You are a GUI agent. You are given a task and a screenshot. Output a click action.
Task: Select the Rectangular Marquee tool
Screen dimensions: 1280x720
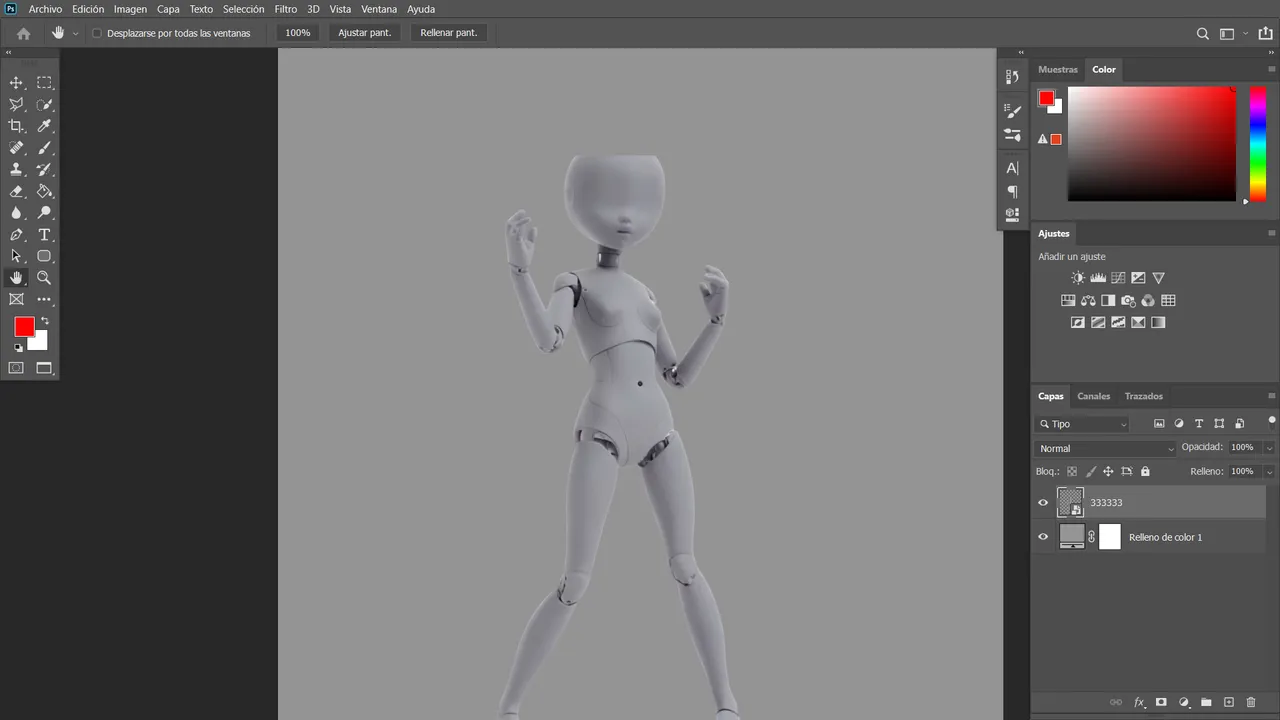(x=44, y=83)
